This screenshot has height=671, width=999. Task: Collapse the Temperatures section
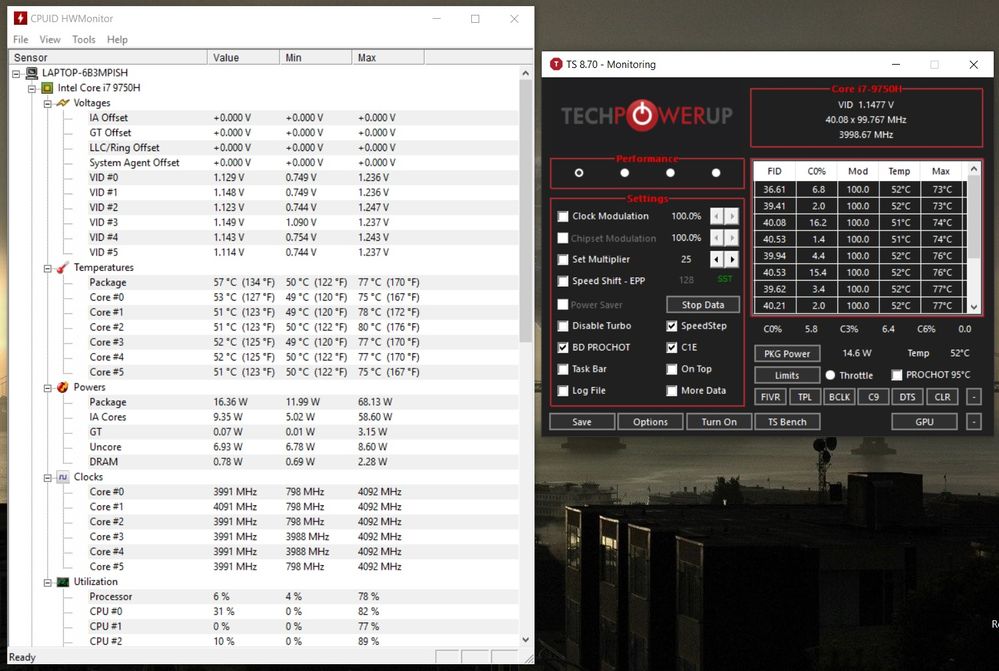point(47,268)
